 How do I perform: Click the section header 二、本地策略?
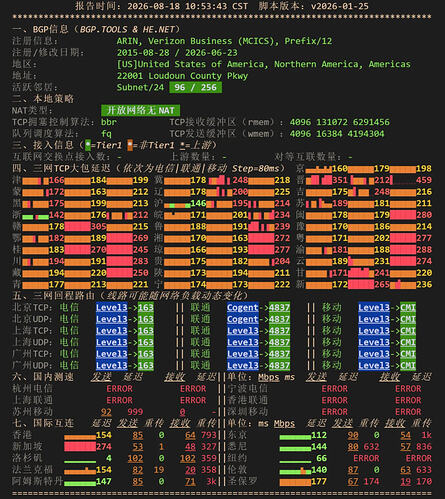(43, 99)
